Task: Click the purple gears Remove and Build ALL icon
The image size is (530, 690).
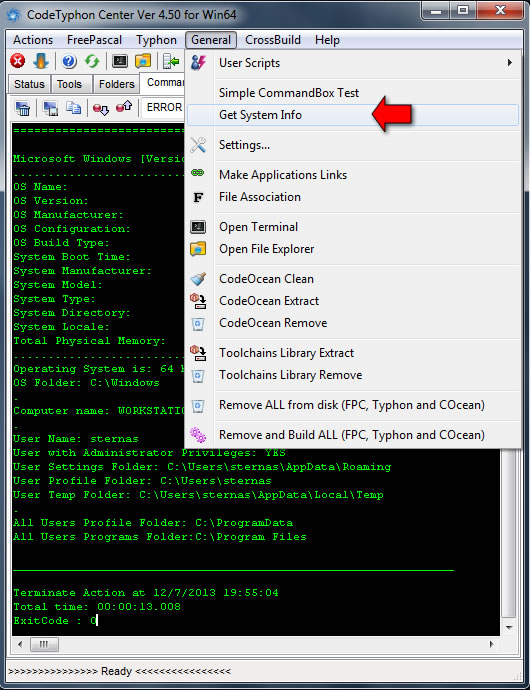Action: (198, 435)
